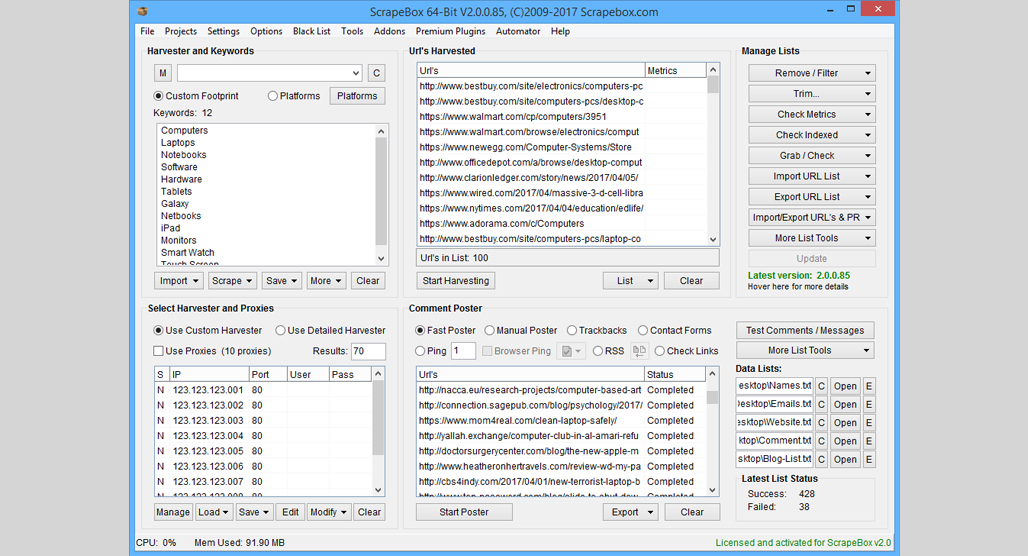Open the Black List menu
The height and width of the screenshot is (556, 1028).
pos(311,31)
